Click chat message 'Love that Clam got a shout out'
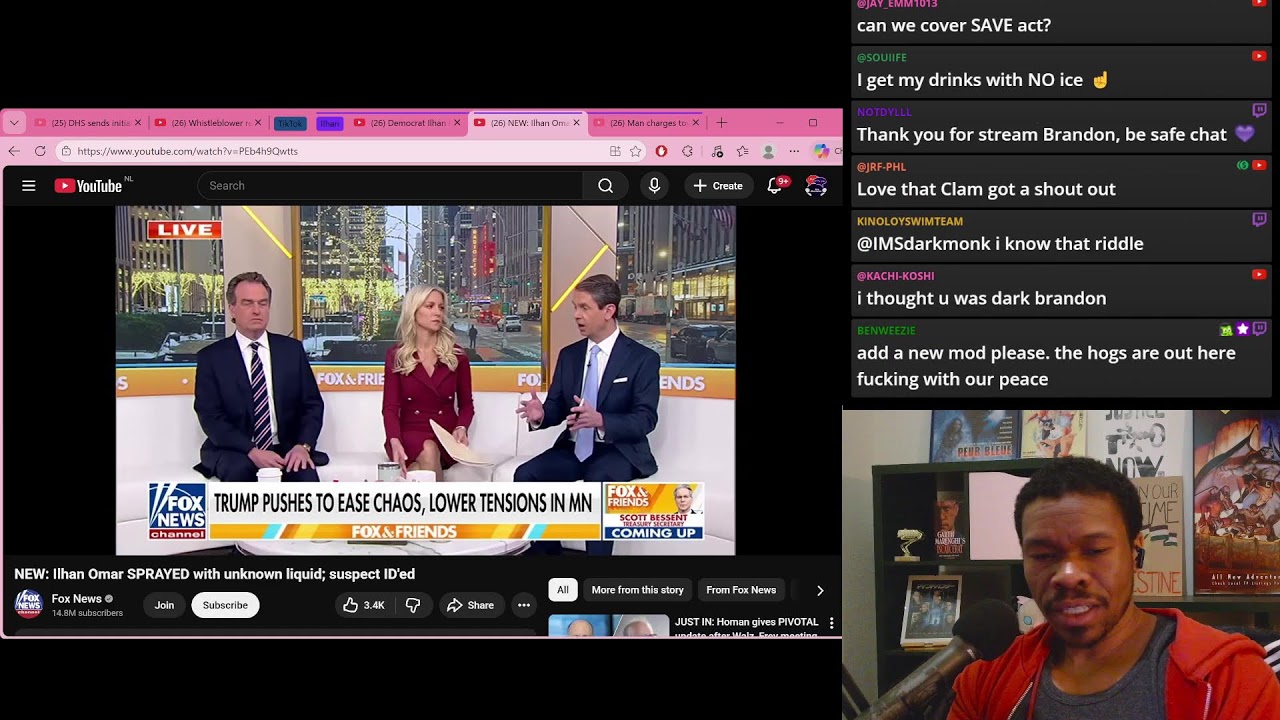 coord(986,189)
